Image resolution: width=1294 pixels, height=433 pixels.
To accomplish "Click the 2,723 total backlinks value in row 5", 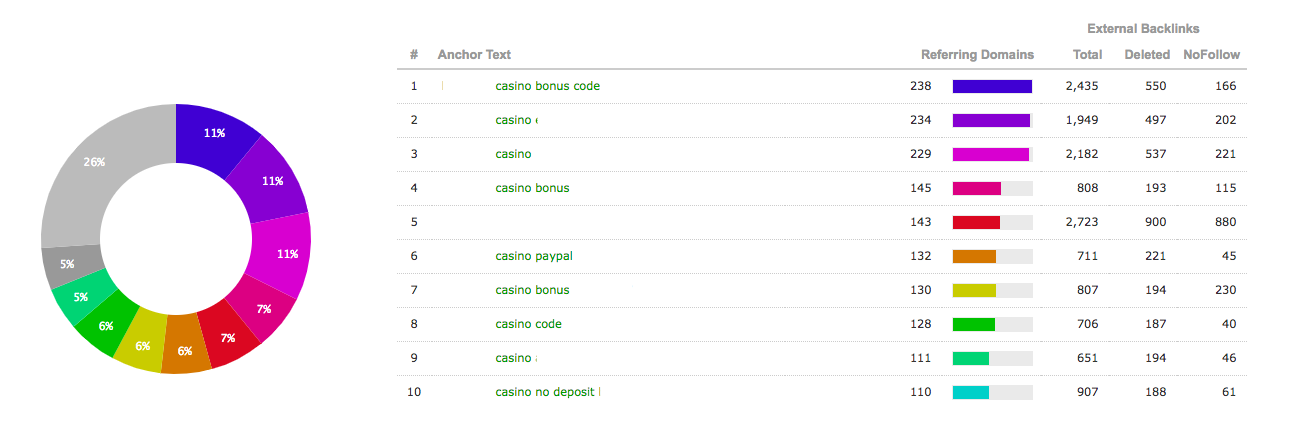I will (x=1081, y=222).
